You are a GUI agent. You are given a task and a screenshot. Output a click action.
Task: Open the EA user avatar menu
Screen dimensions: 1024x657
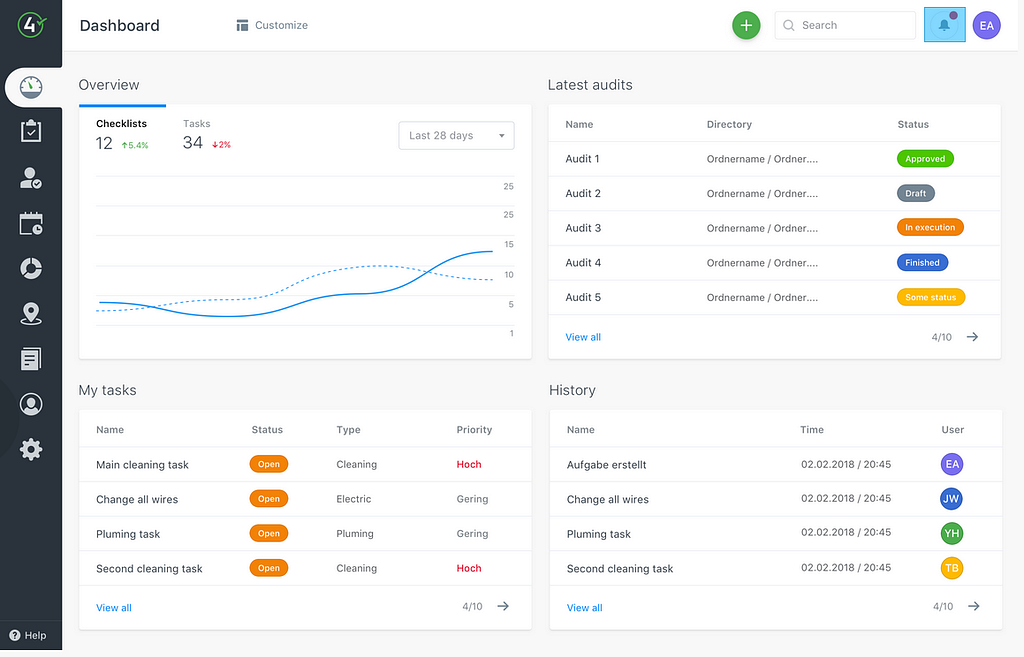coord(986,25)
